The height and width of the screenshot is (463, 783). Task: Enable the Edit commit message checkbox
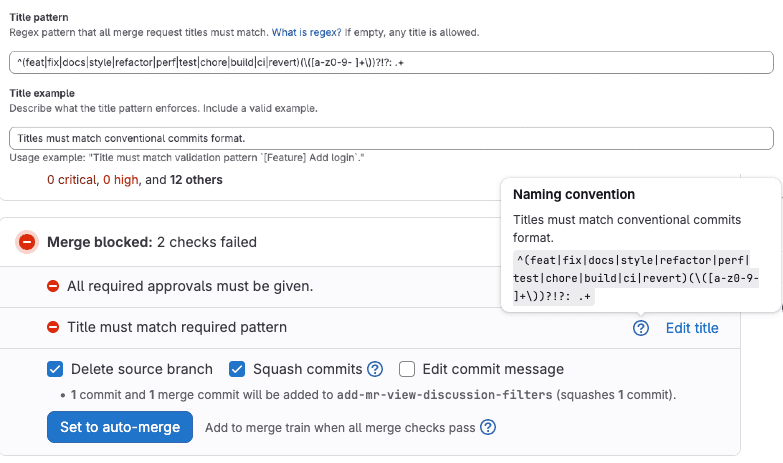coord(407,369)
